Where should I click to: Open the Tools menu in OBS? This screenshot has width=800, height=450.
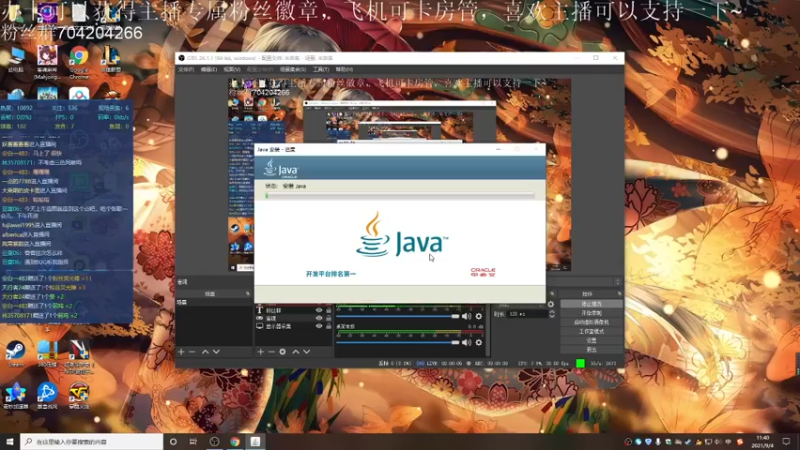click(x=320, y=69)
